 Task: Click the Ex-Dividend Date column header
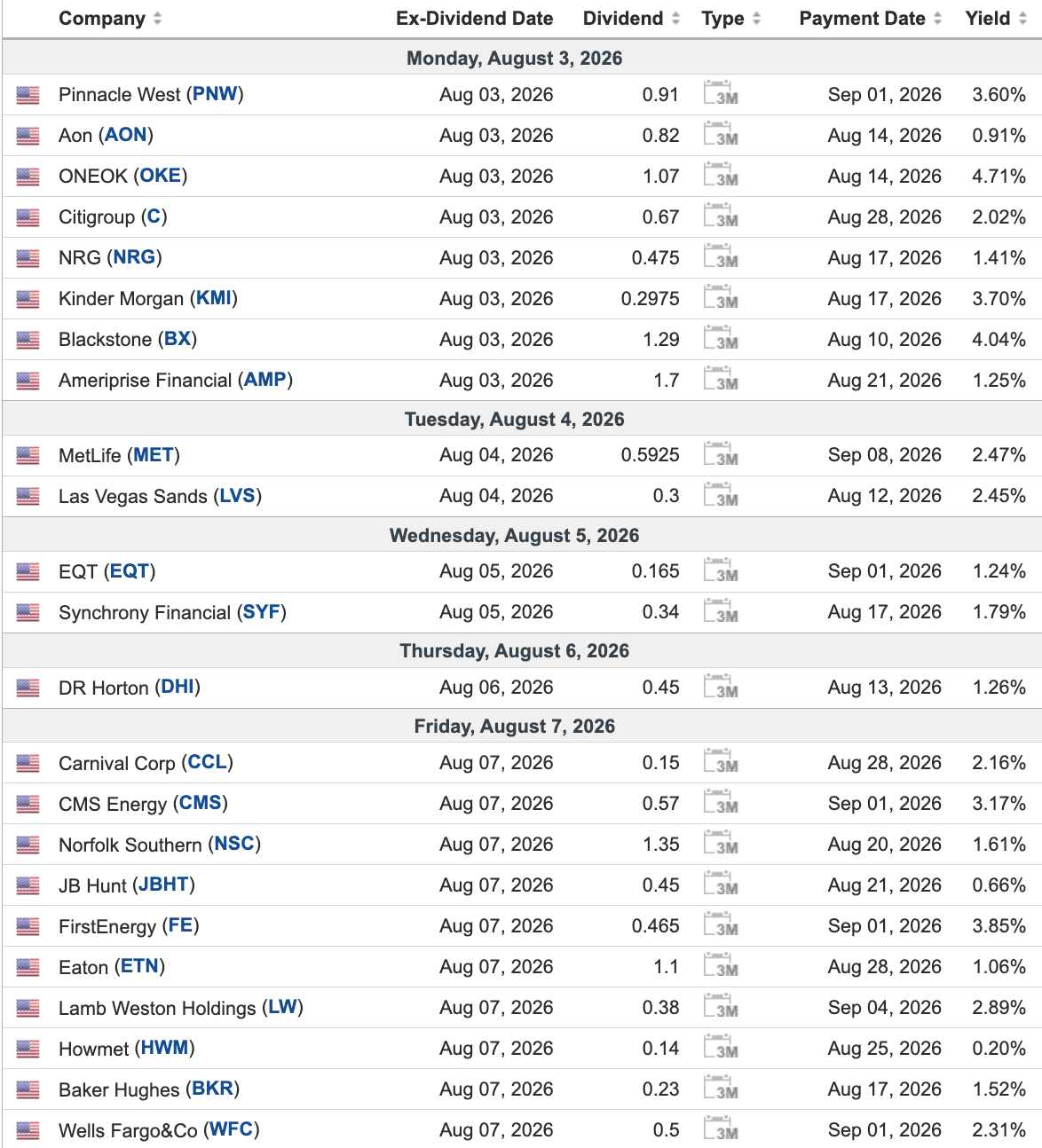click(474, 19)
